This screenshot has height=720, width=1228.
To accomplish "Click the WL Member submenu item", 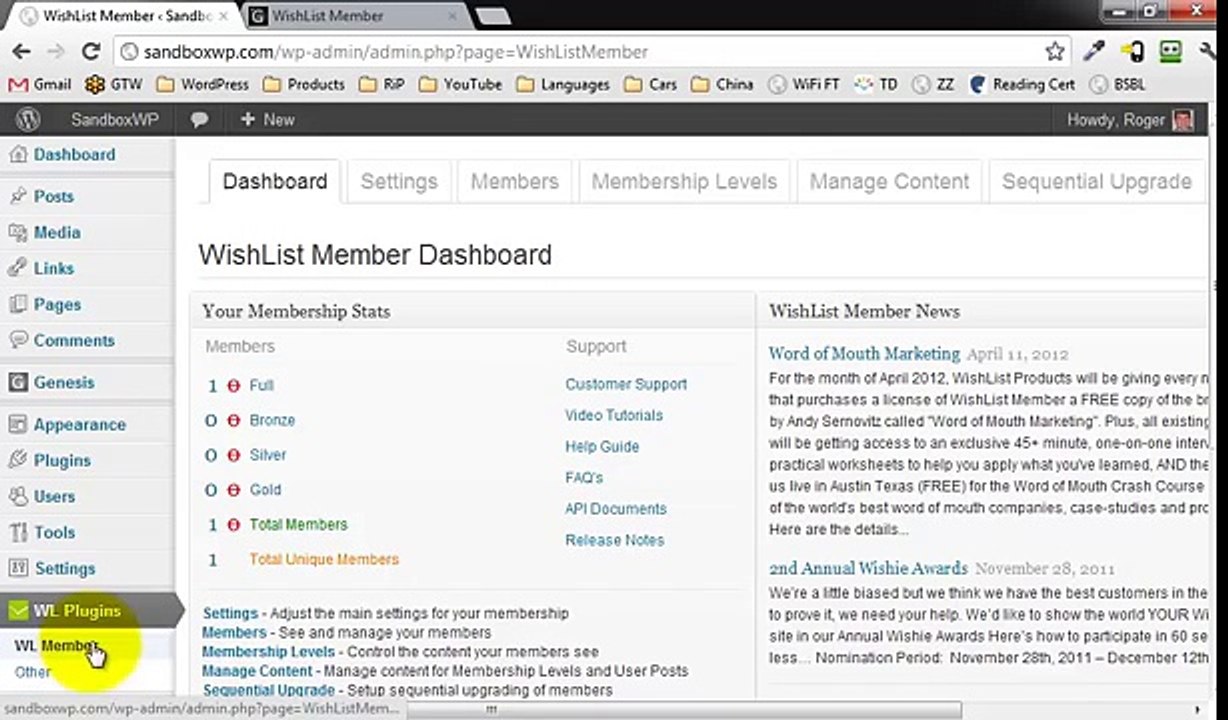I will point(57,646).
